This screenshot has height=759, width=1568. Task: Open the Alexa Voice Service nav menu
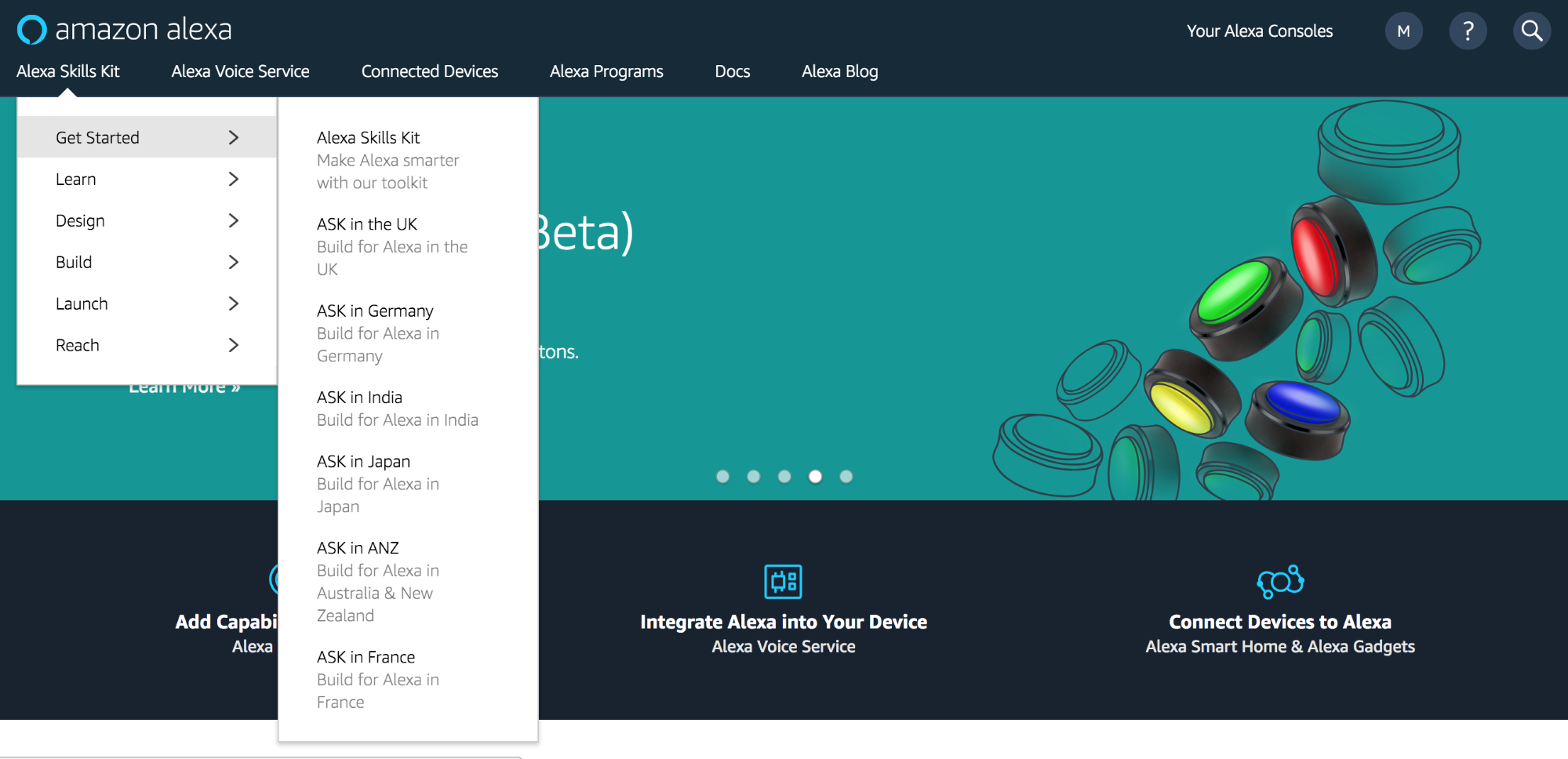pyautogui.click(x=240, y=71)
